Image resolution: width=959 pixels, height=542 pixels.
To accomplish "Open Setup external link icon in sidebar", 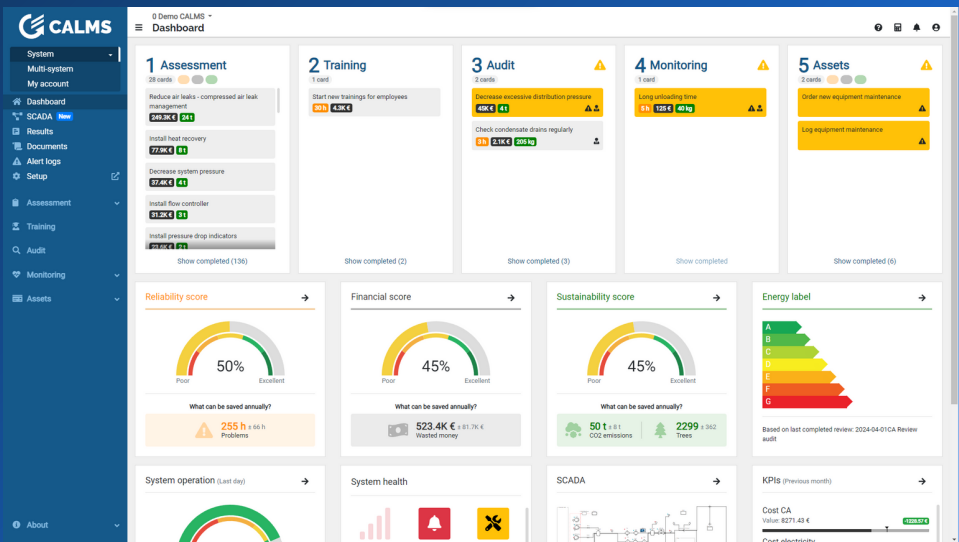I will click(x=115, y=176).
